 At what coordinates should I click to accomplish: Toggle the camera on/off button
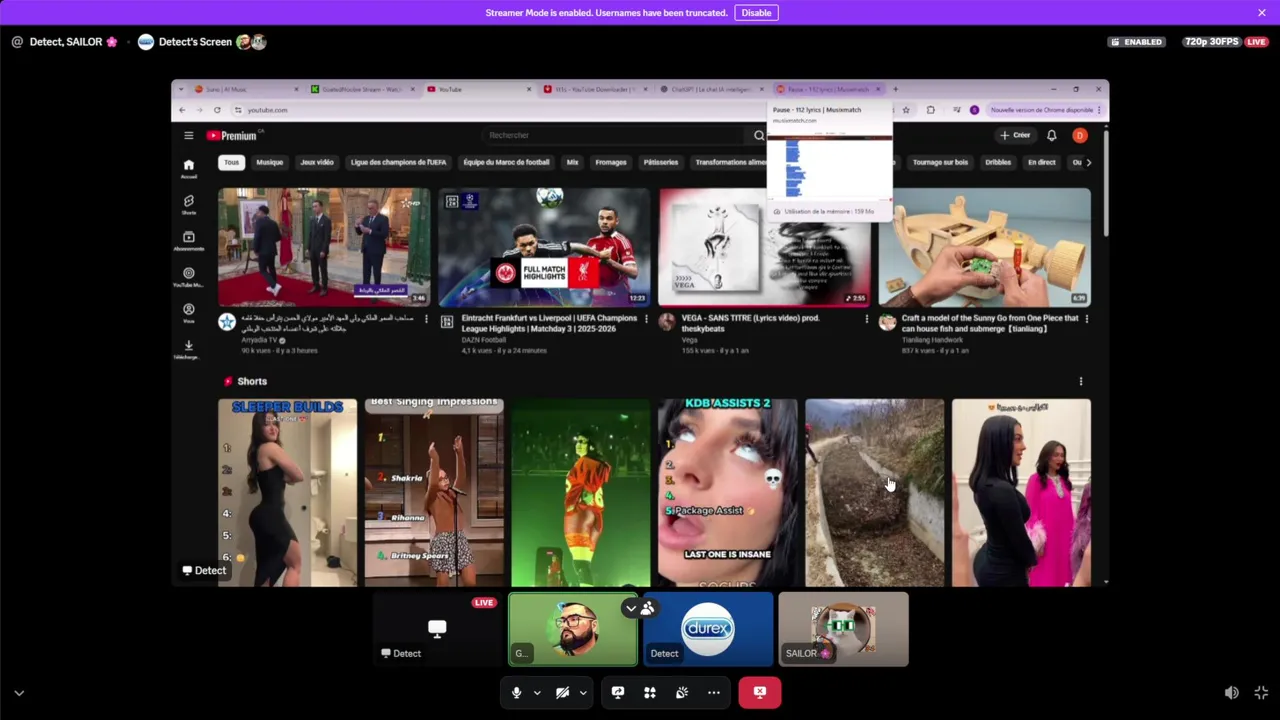[562, 692]
